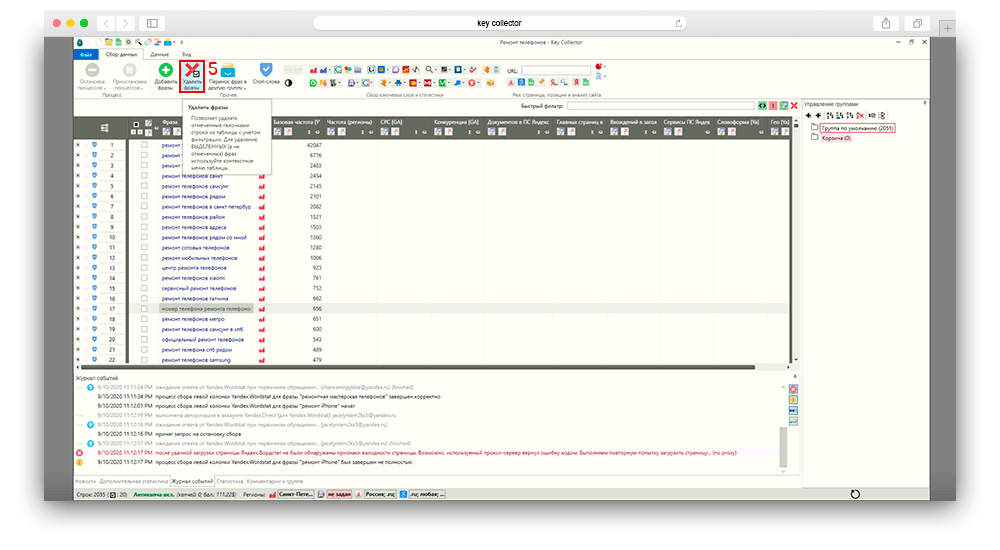Viewport: 1000px width, 550px height.
Task: Expand row 21 with its plus icon
Action: pos(78,349)
